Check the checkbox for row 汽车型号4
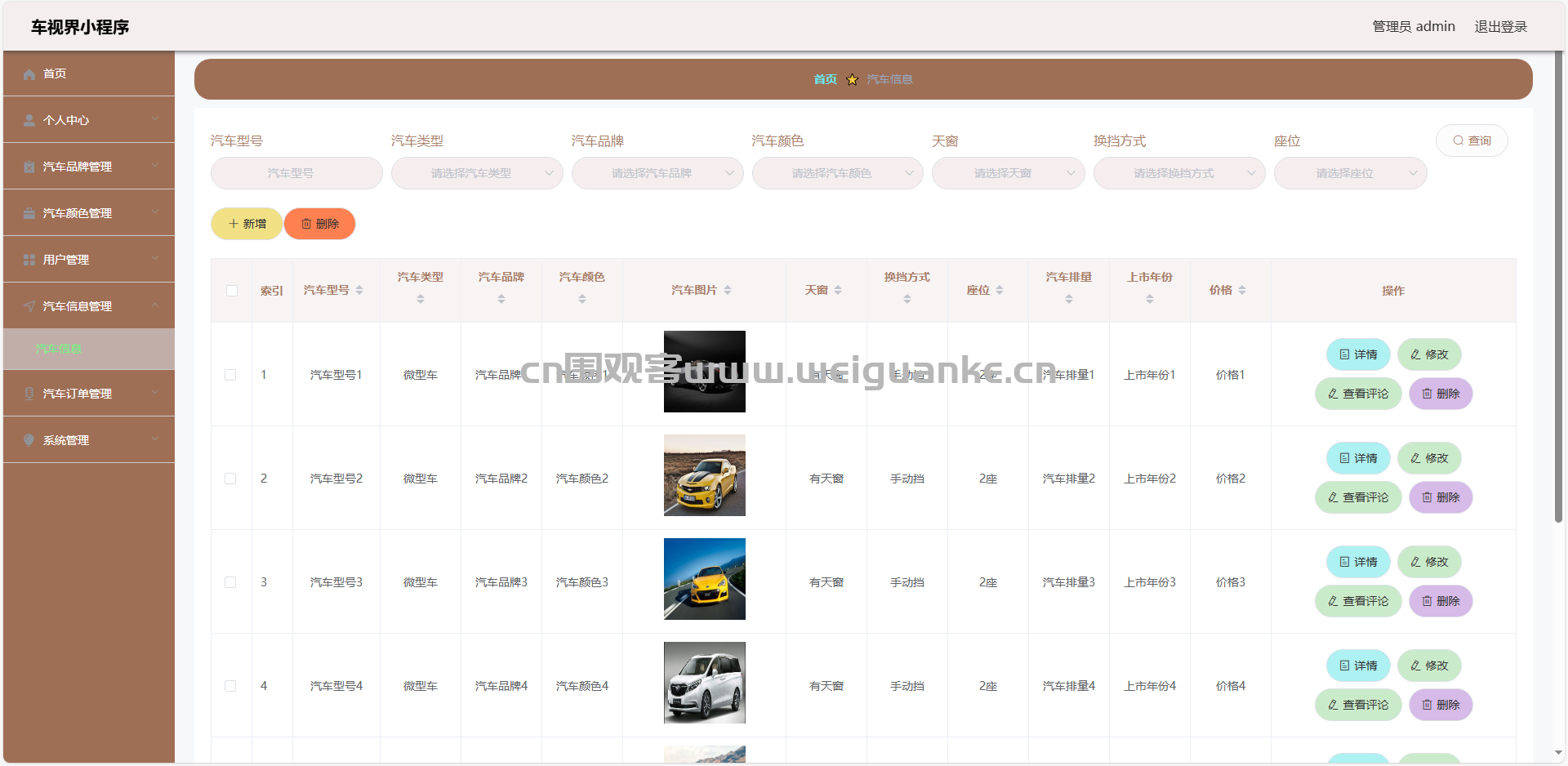The width and height of the screenshot is (1568, 766). 231,686
